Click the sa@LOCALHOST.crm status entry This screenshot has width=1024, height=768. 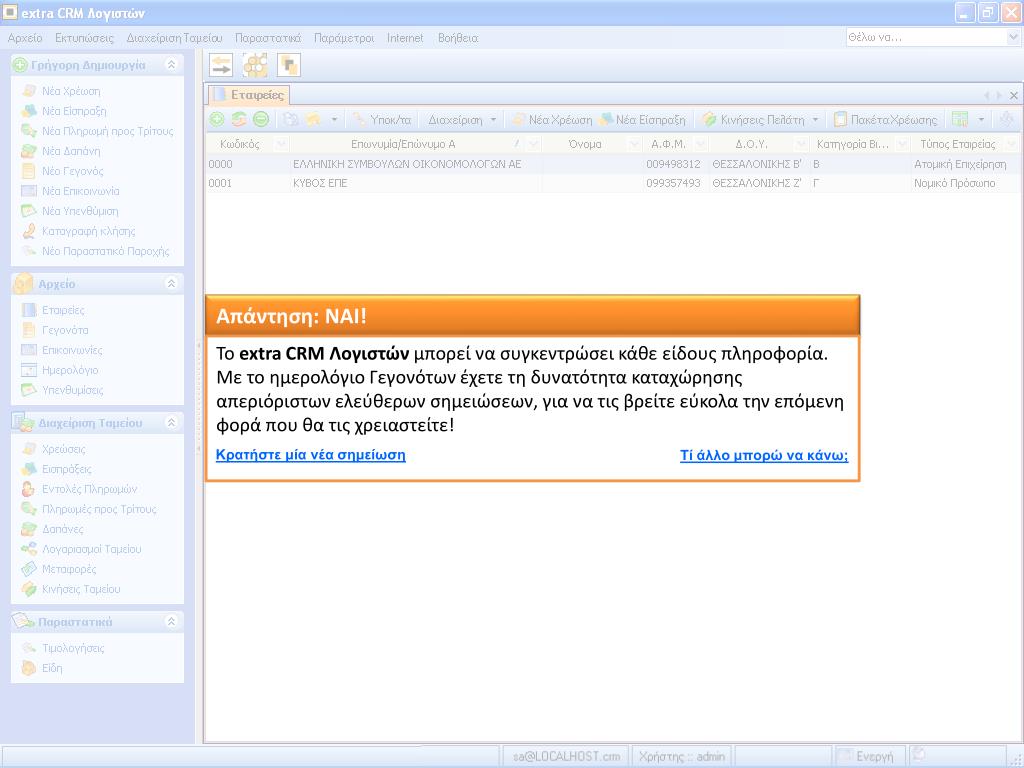(x=566, y=756)
